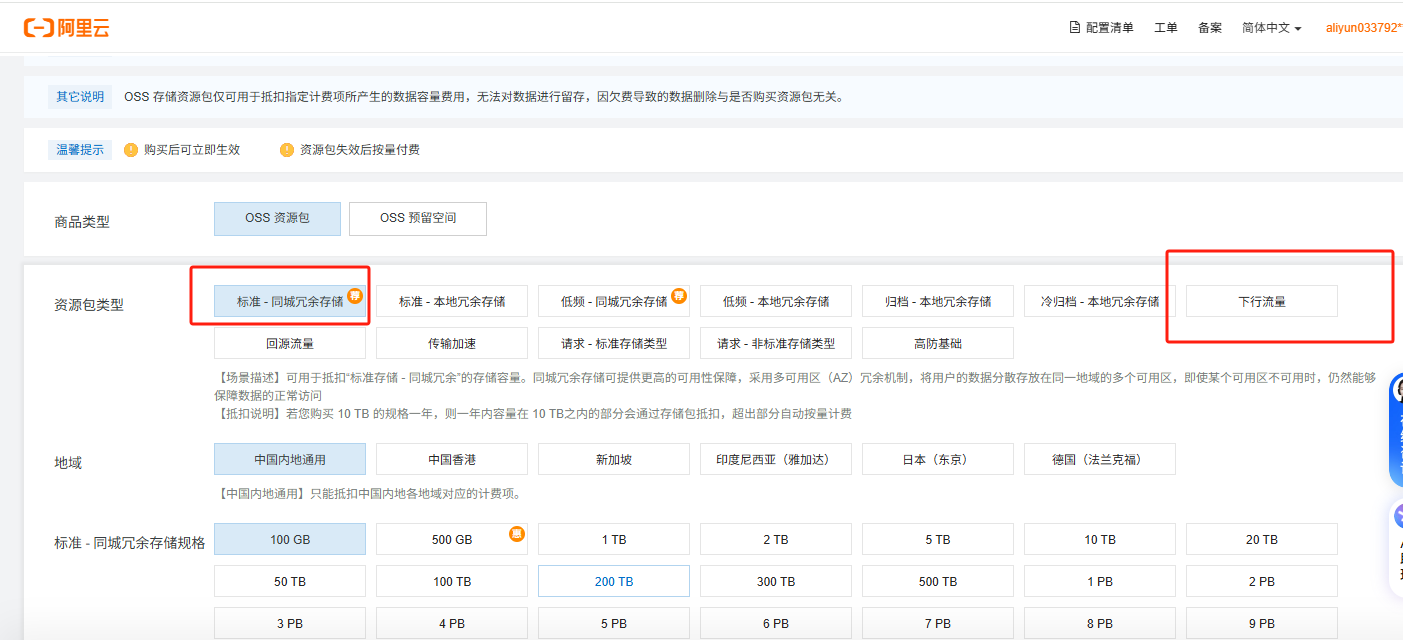Screen dimensions: 1403x640
Task: Set storage size to 5 PB
Action: [x=614, y=623]
